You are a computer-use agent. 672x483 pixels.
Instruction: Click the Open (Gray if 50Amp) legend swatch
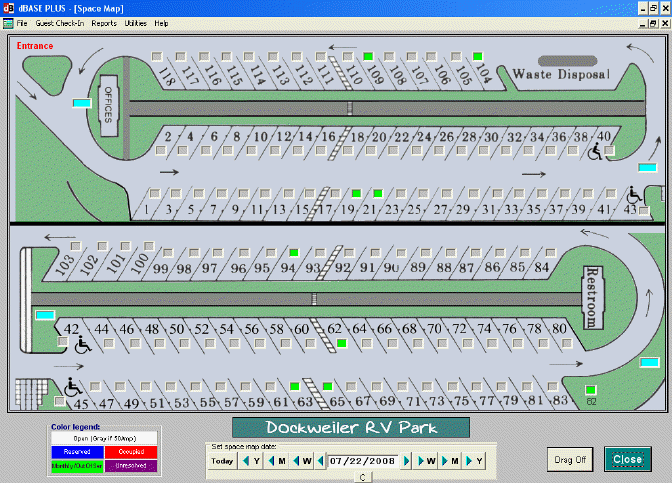coord(104,438)
